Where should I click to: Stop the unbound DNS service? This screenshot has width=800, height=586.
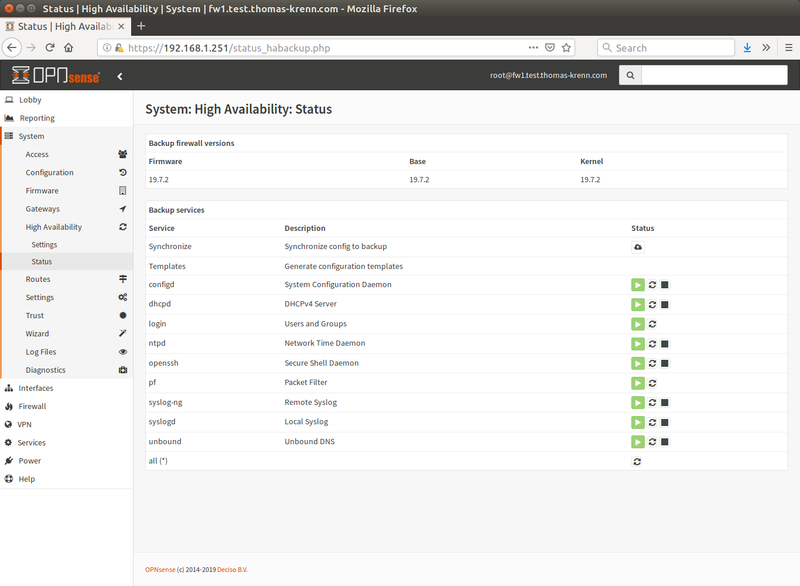[x=665, y=442]
